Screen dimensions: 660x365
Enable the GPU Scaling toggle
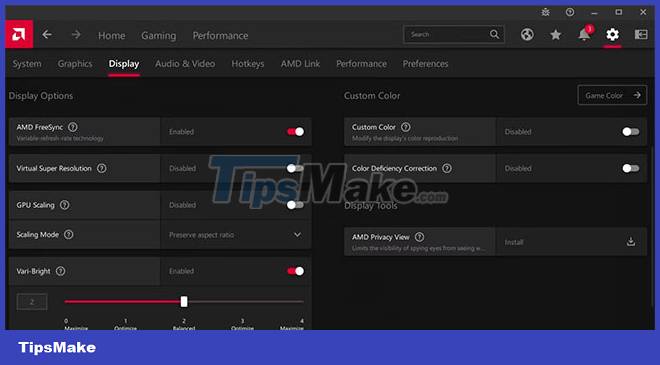point(295,205)
